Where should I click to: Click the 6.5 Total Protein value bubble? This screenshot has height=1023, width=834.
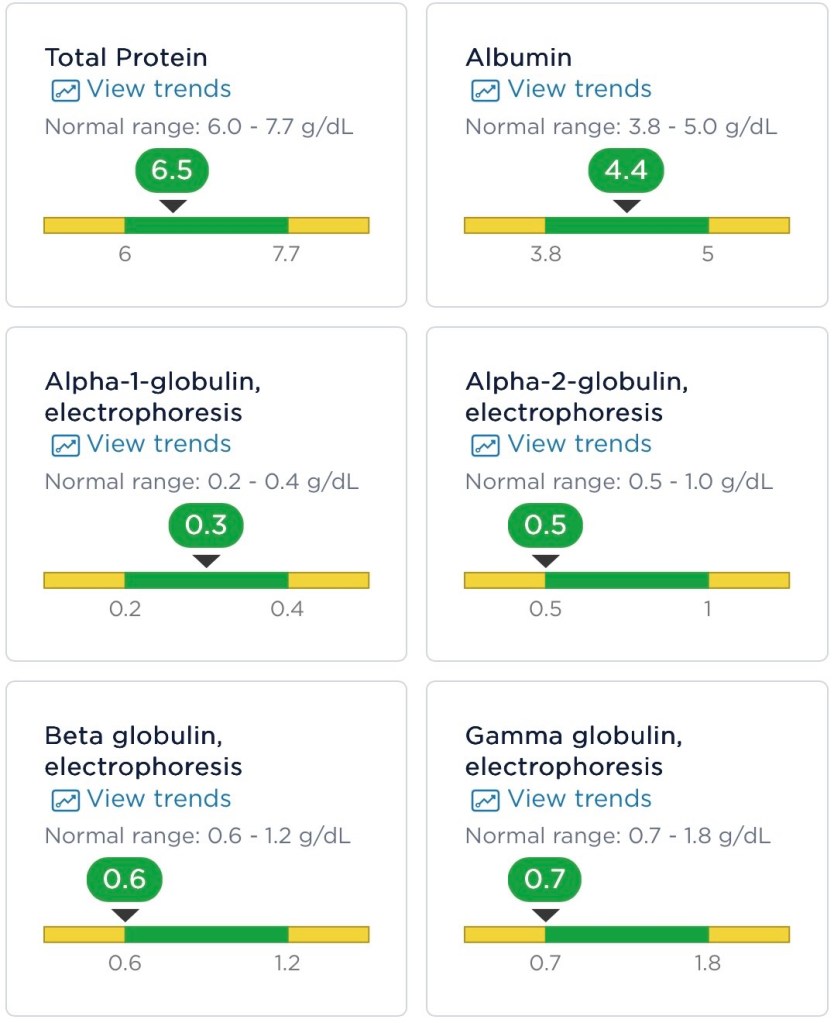(x=172, y=171)
